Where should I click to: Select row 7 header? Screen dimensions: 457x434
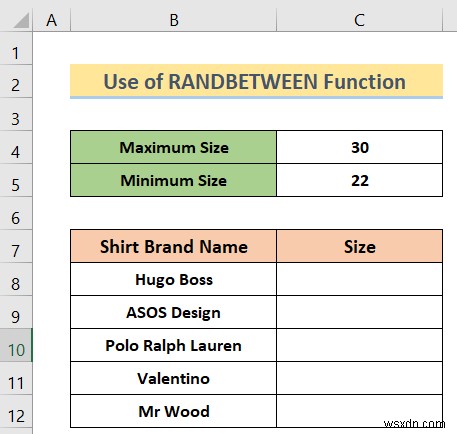click(x=16, y=246)
